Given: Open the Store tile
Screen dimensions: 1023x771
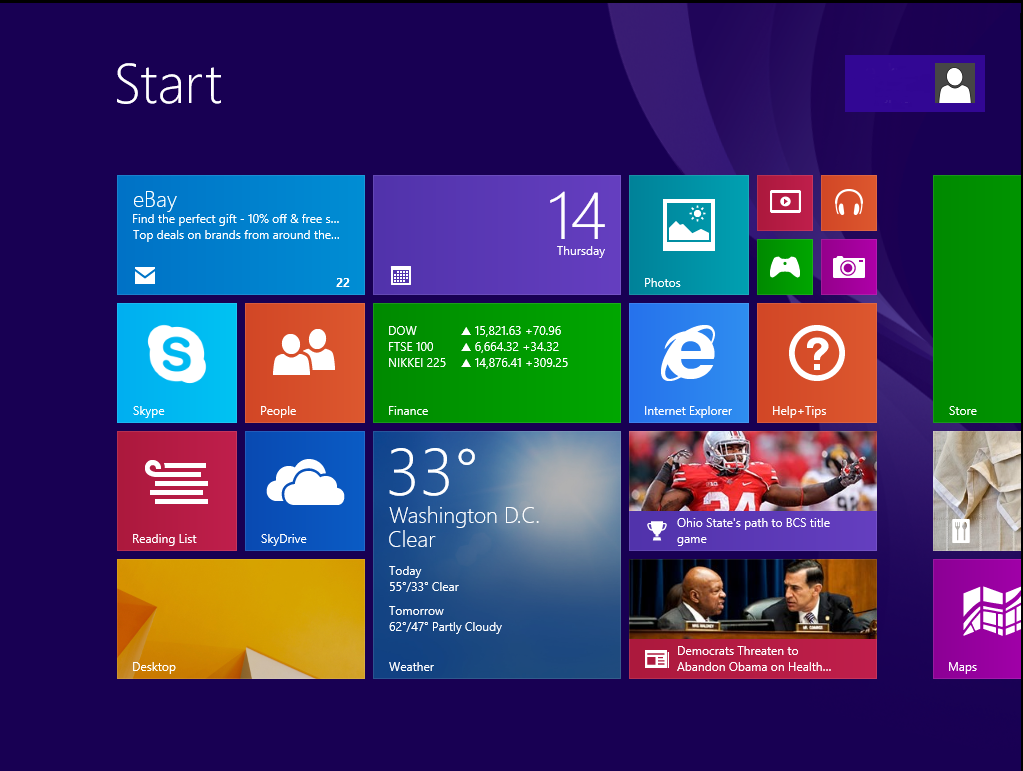Looking at the screenshot, I should point(977,299).
